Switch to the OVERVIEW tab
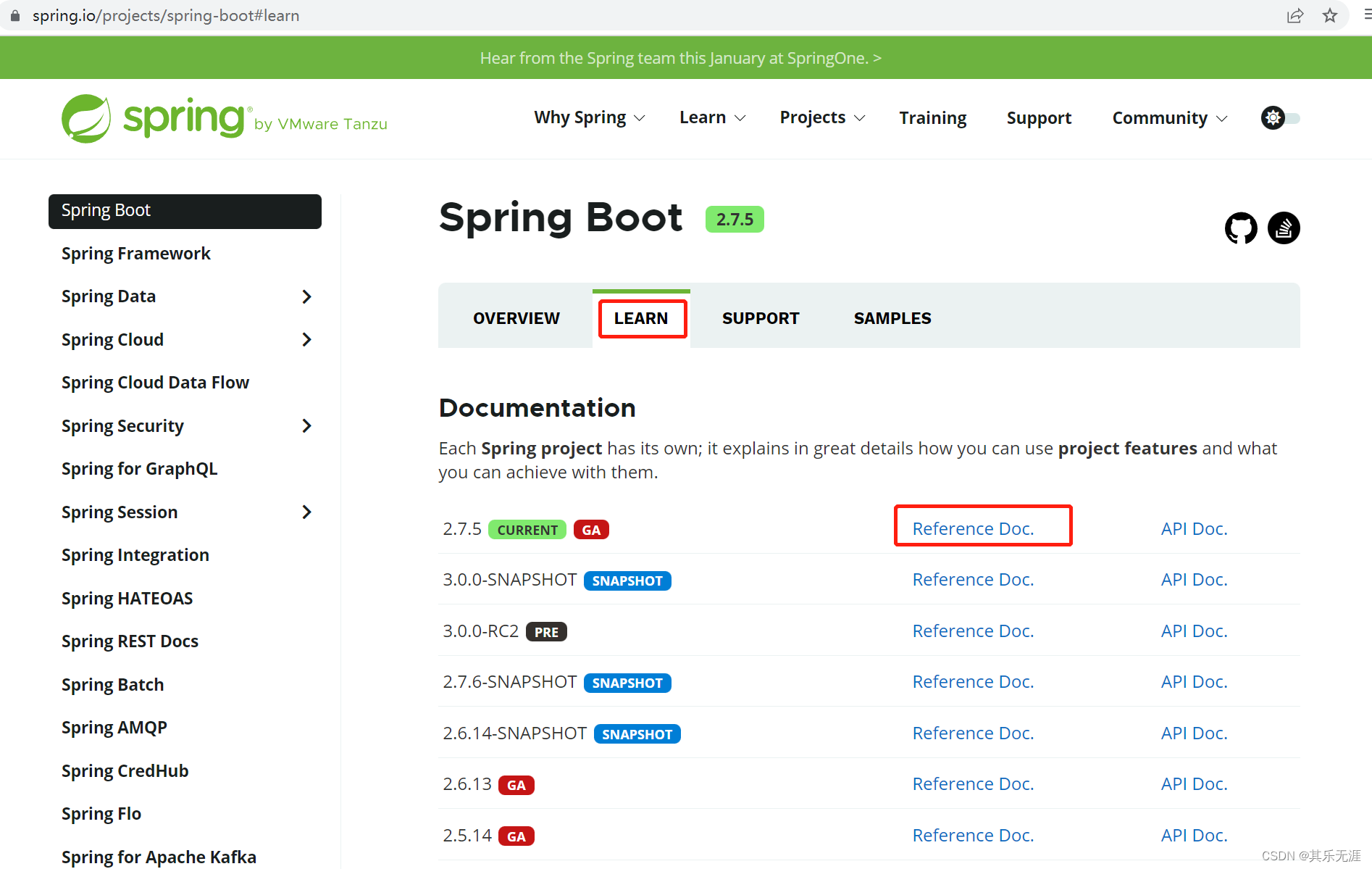The image size is (1372, 869). click(x=516, y=318)
